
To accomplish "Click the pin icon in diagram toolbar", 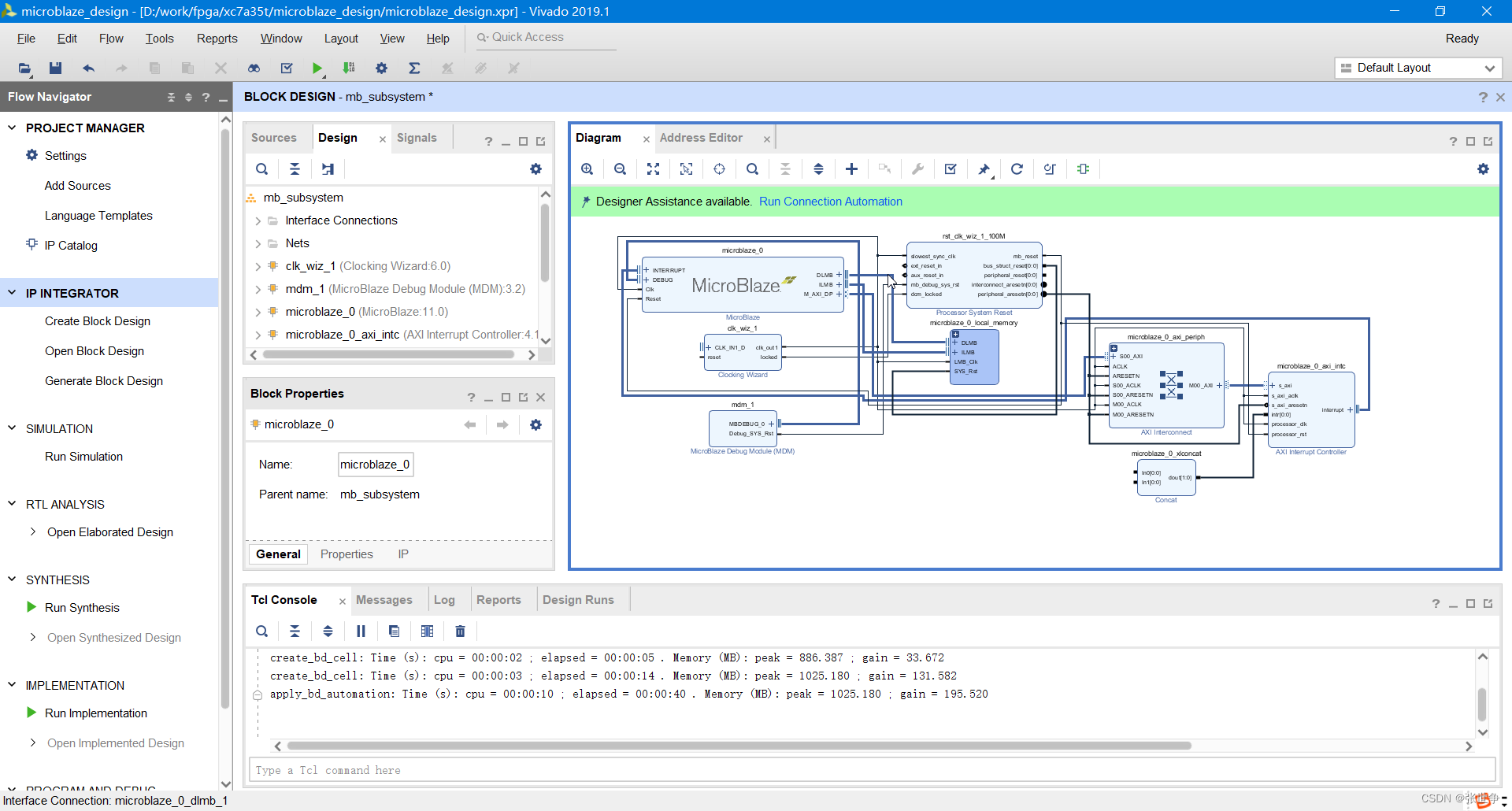I will (x=984, y=168).
